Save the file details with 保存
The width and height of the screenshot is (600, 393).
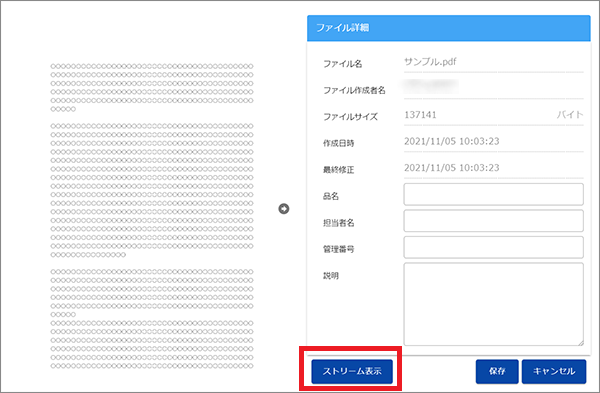point(497,371)
